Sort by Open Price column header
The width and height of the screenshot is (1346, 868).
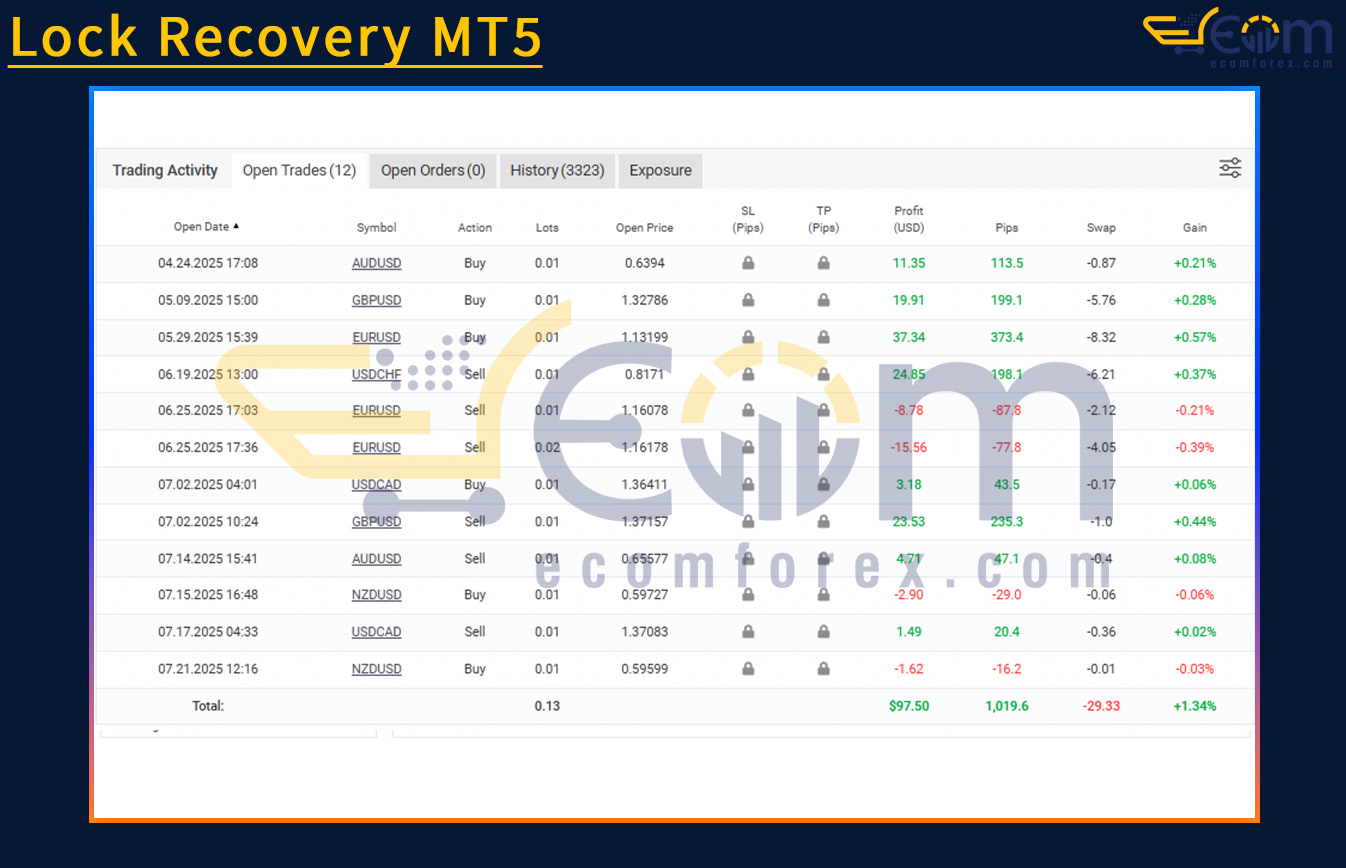644,228
